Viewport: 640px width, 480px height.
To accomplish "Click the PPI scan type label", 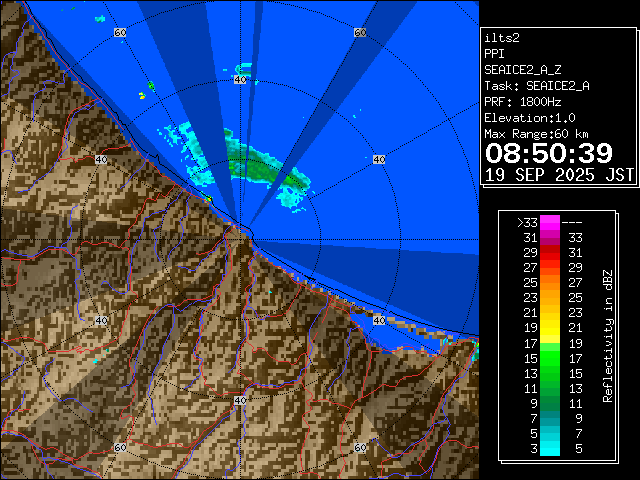I will coord(495,53).
